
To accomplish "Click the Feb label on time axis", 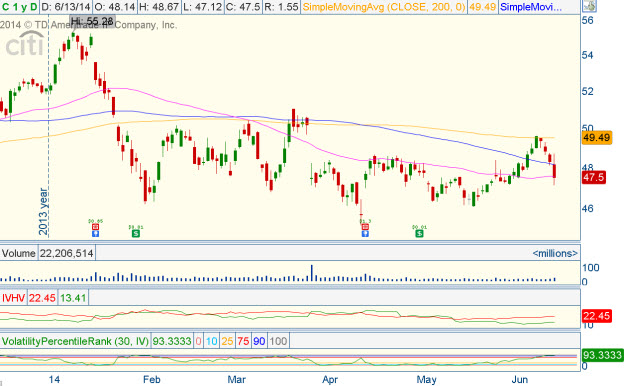I will tap(151, 380).
